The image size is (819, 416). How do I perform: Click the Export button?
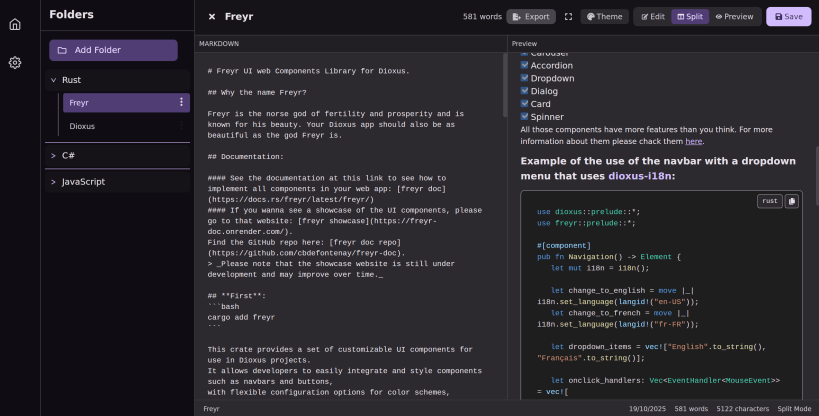(531, 17)
